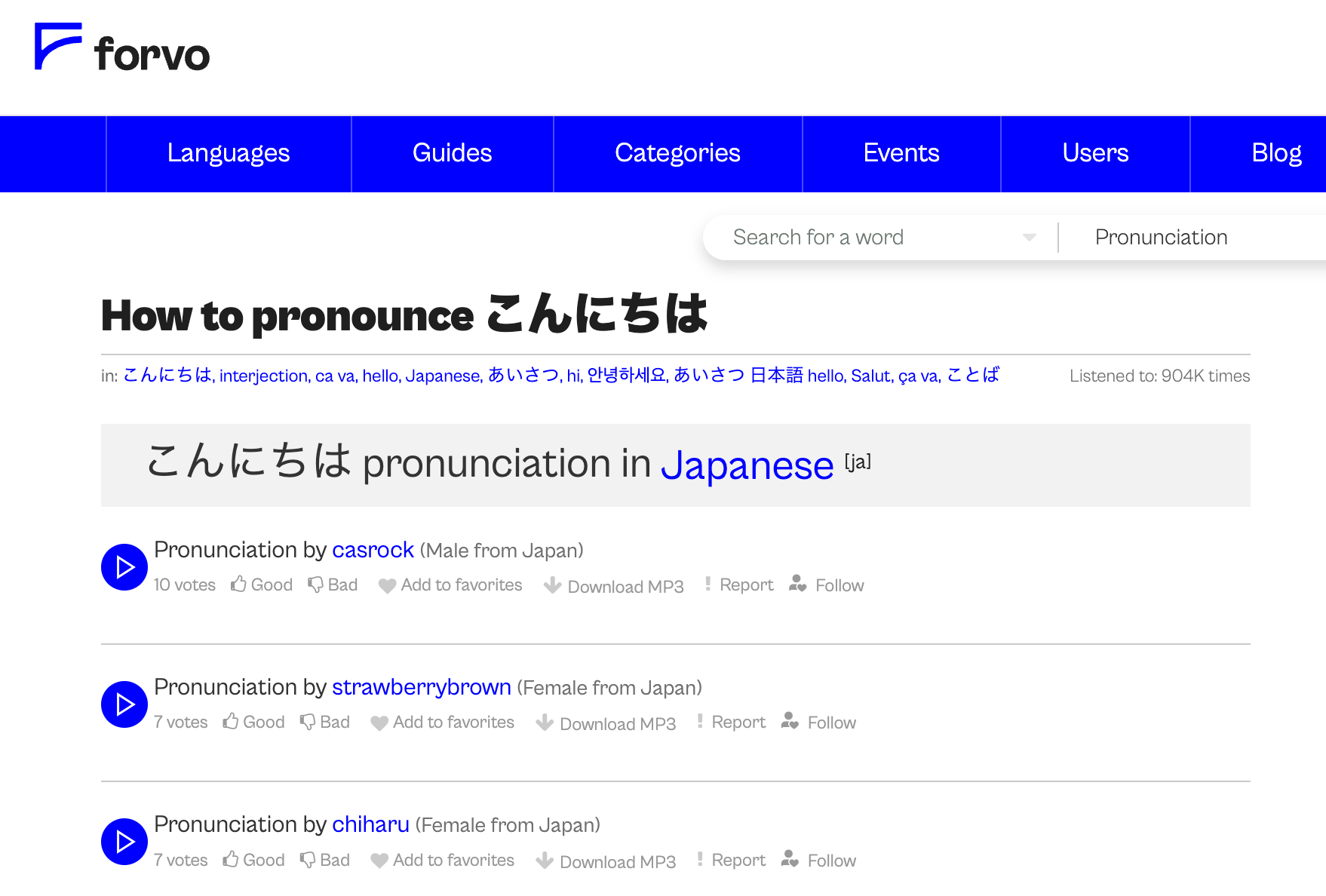Click Report exclamation icon for strawberrybrown
Viewport: 1326px width, 896px height.
point(700,721)
